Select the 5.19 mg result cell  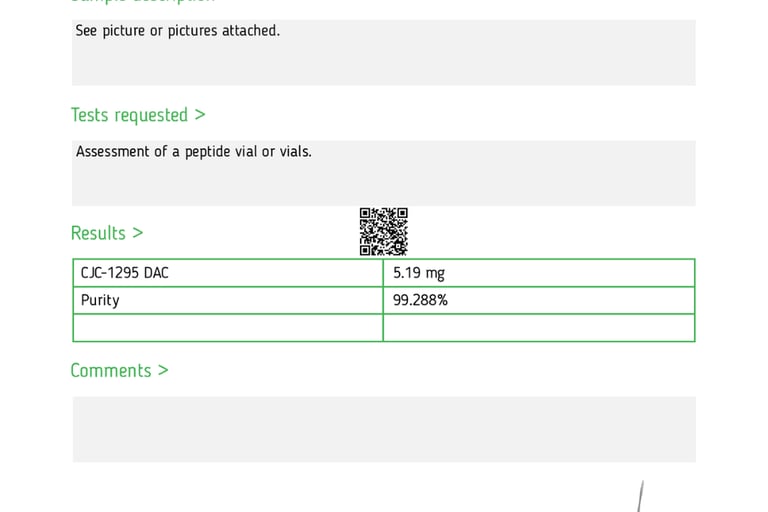[539, 273]
